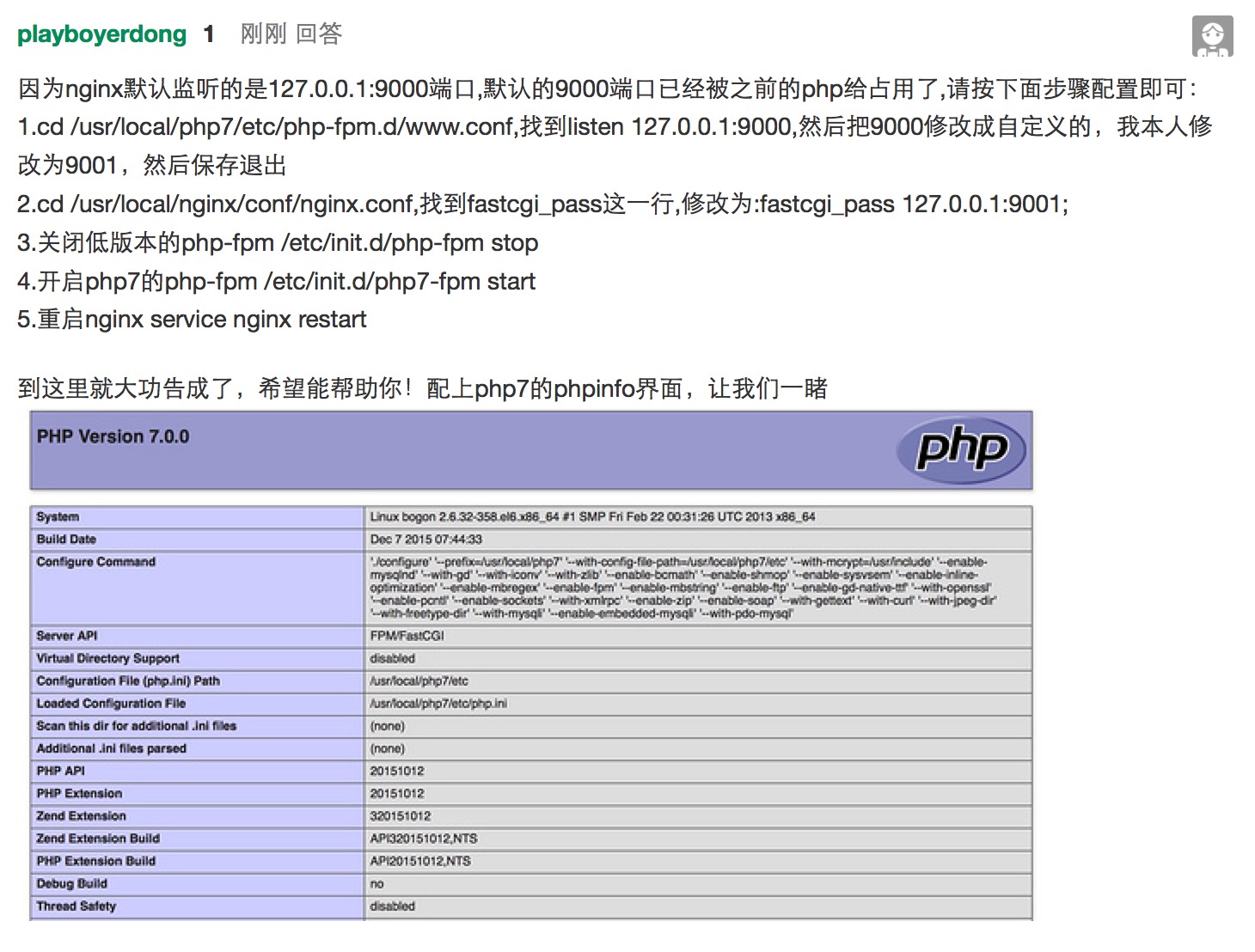
Task: Click the 'PHP Extension' row label
Action: click(x=79, y=792)
